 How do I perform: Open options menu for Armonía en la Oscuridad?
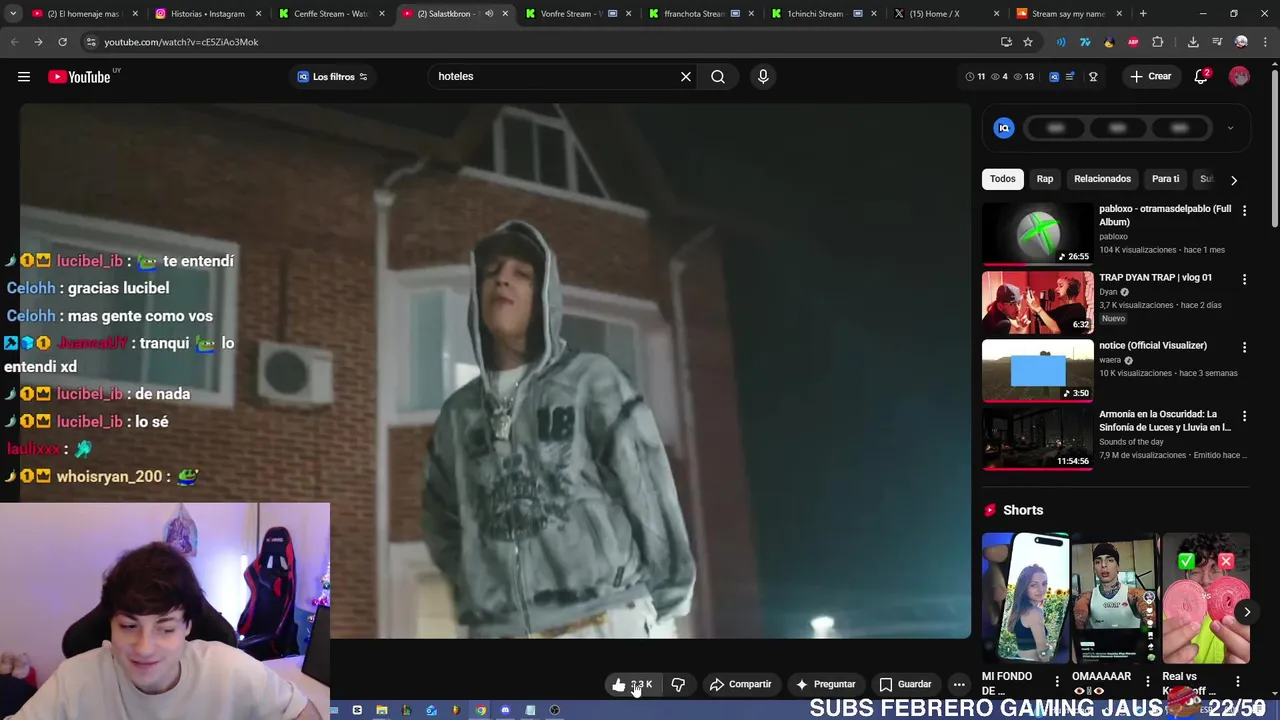click(x=1244, y=415)
